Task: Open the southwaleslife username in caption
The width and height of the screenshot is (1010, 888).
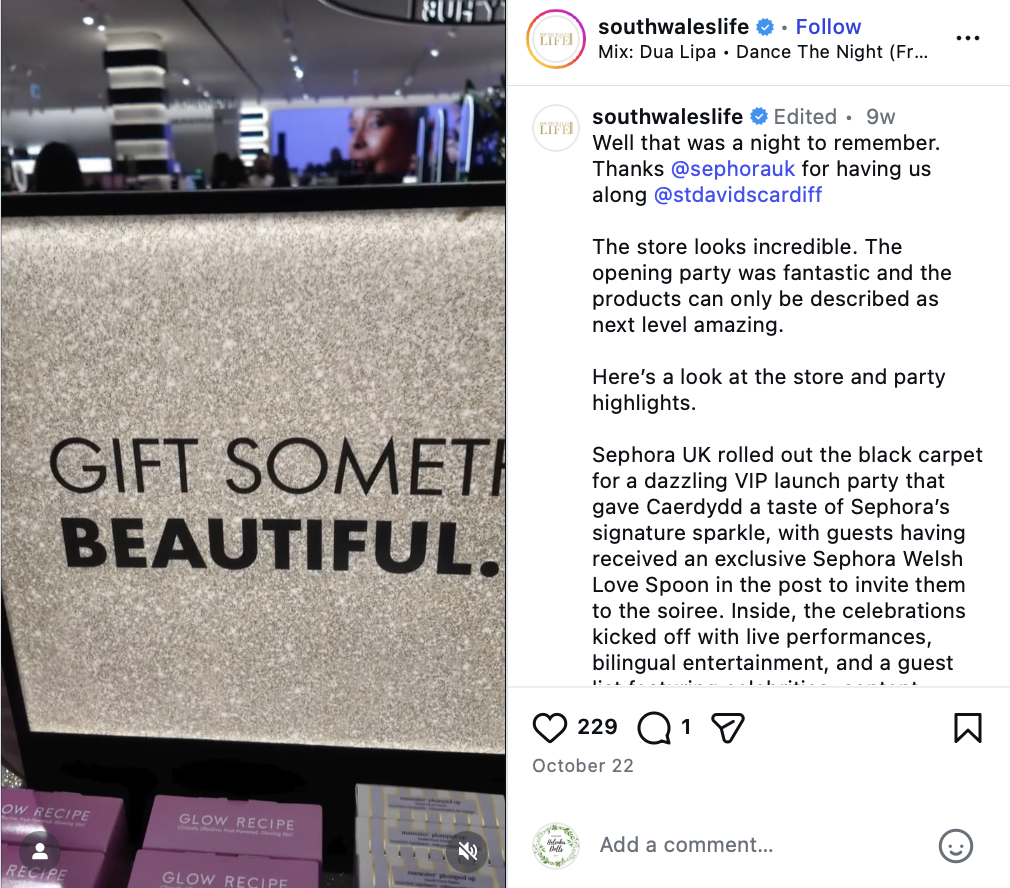Action: click(x=667, y=117)
